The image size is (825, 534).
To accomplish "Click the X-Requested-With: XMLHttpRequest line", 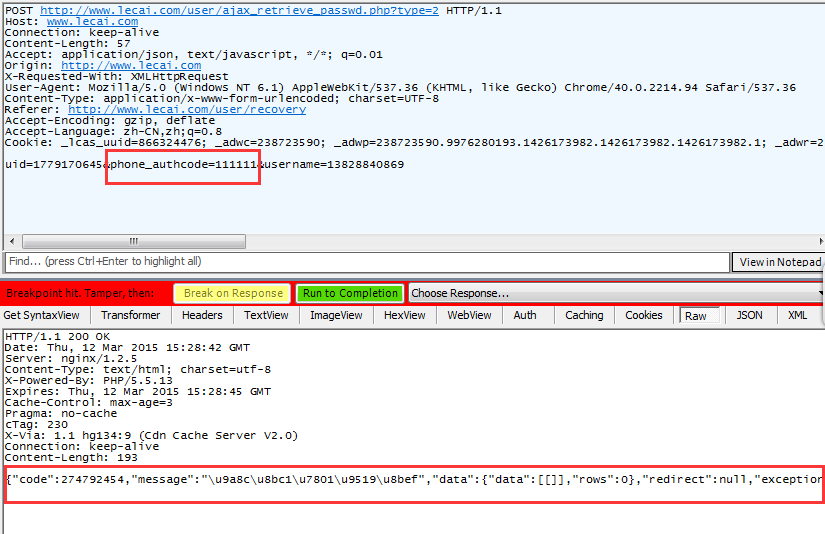I will pos(117,77).
